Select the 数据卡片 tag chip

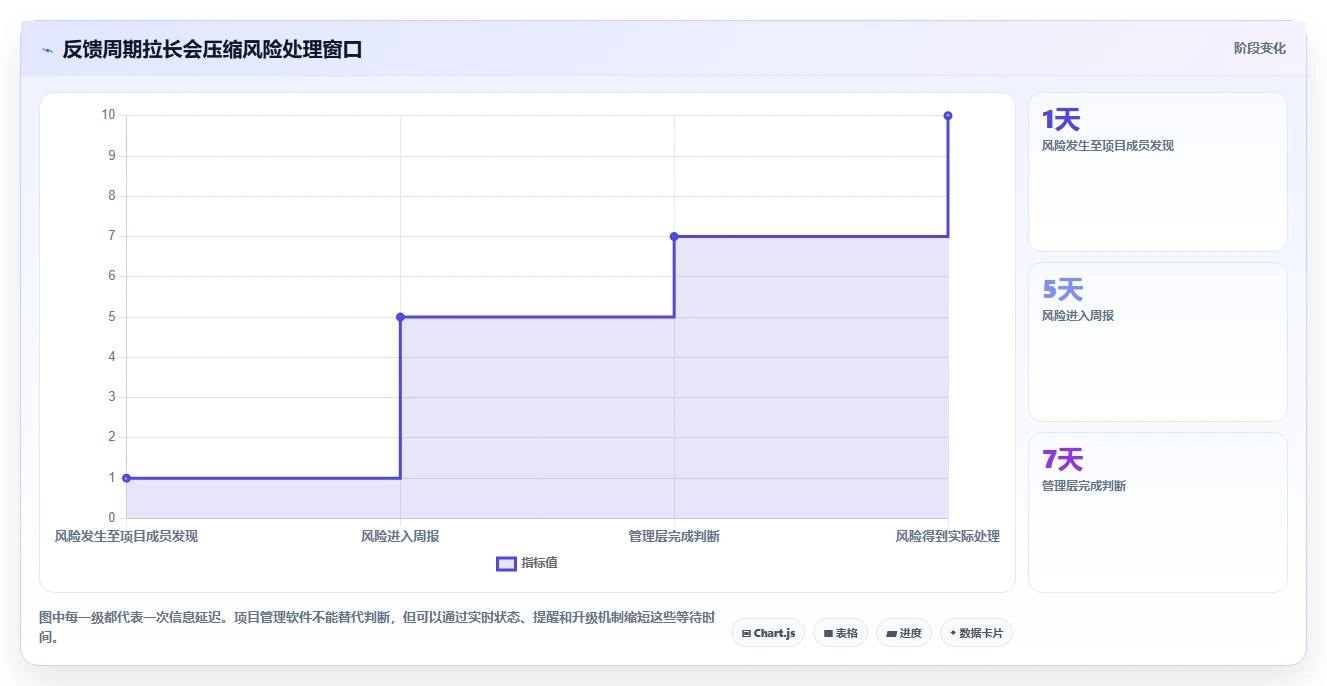tap(976, 633)
